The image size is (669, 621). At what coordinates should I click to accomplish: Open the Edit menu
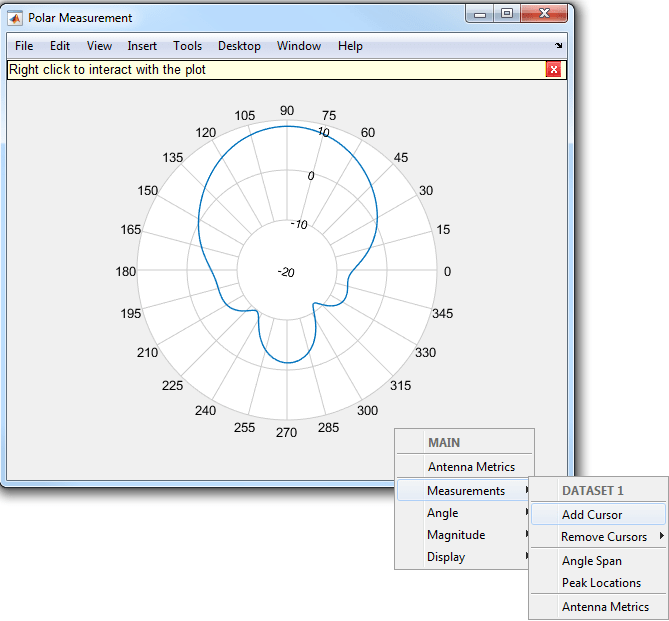(x=60, y=46)
